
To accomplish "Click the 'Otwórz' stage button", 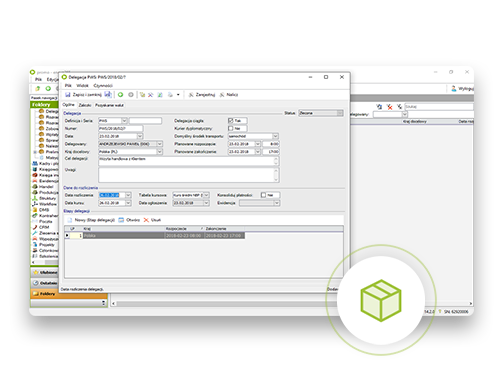I will pos(129,220).
